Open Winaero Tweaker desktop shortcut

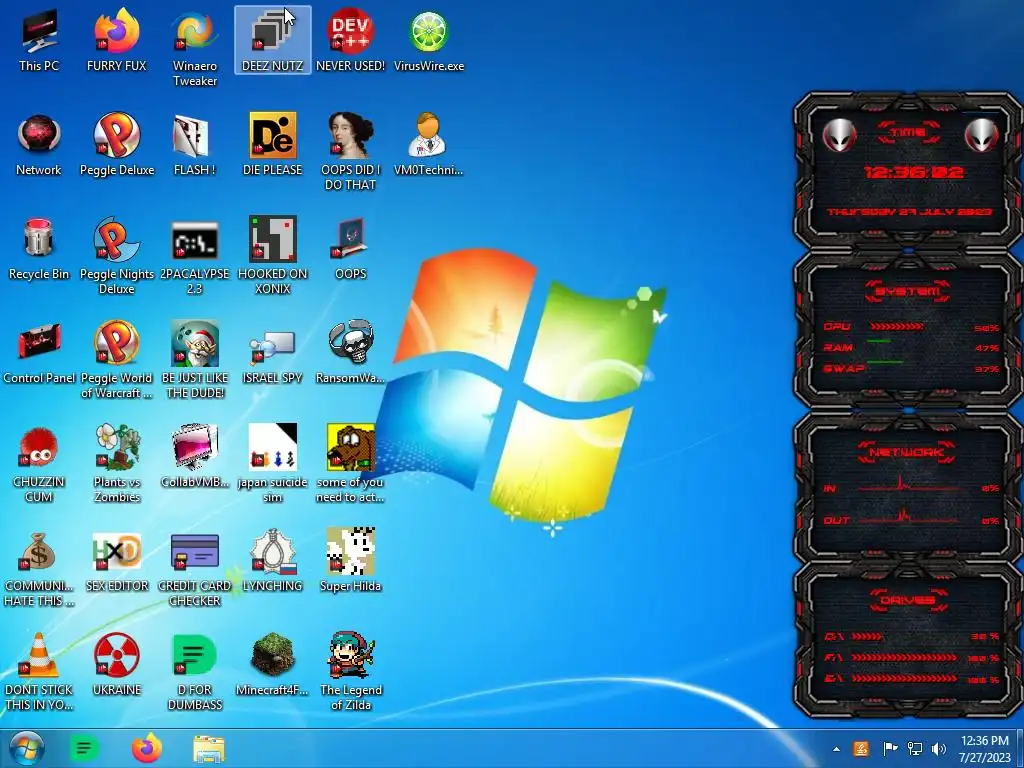click(195, 47)
